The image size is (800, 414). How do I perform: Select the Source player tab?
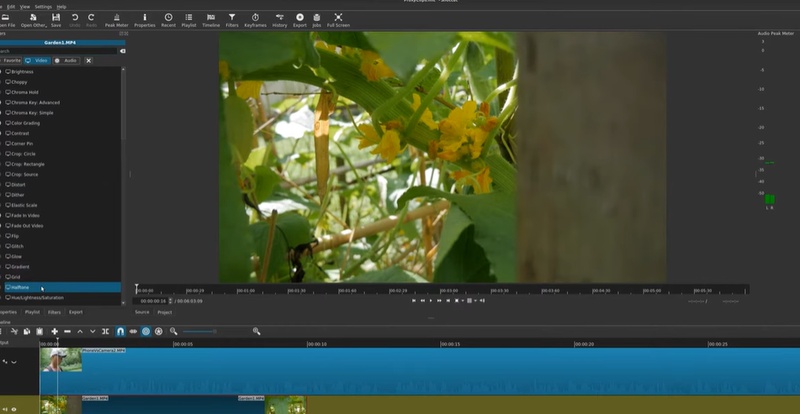(142, 312)
